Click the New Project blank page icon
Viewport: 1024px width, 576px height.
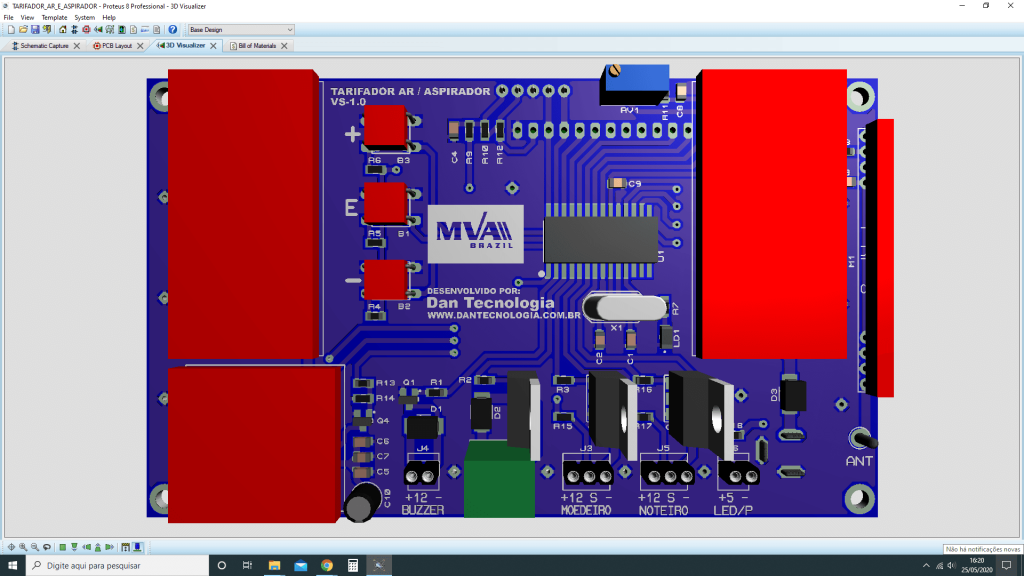coord(10,30)
